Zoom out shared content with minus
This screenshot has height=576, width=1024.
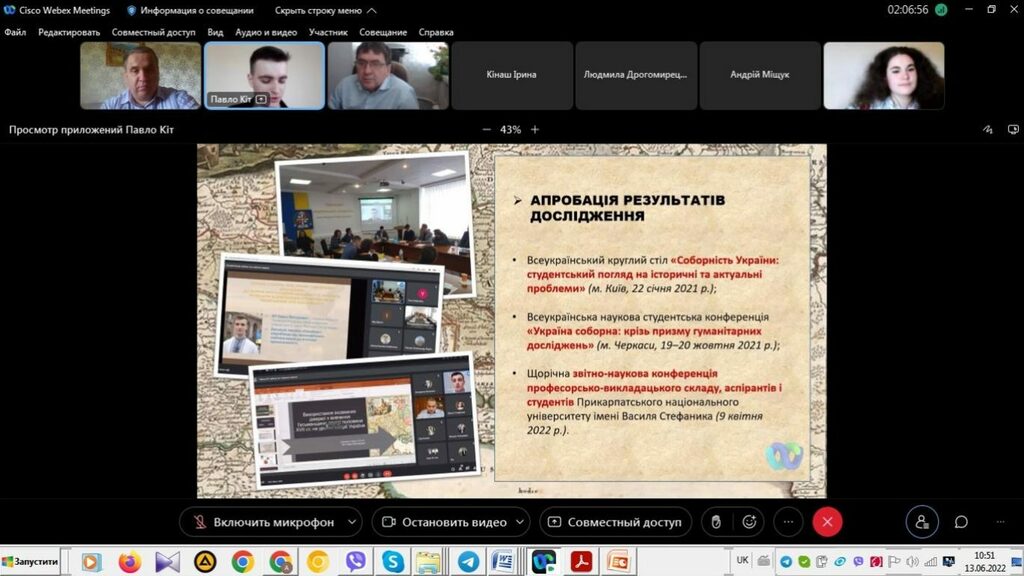pyautogui.click(x=487, y=129)
